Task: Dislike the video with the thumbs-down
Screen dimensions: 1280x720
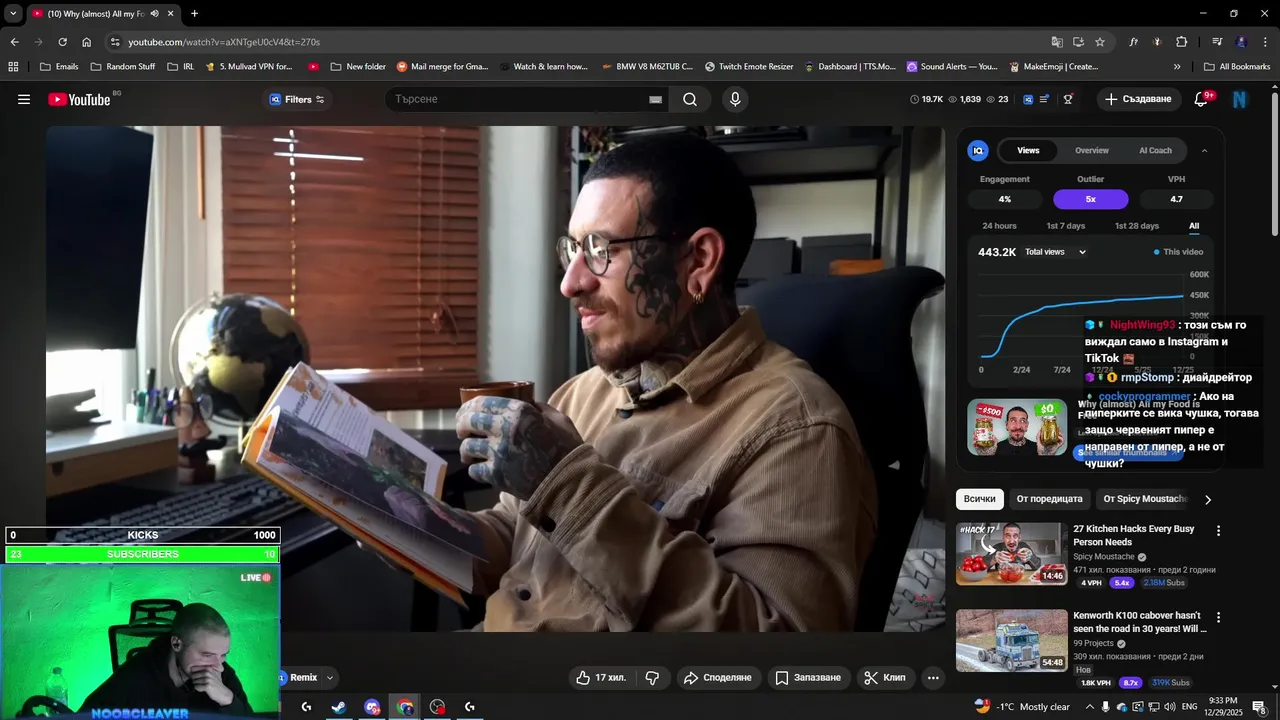Action: coord(652,677)
